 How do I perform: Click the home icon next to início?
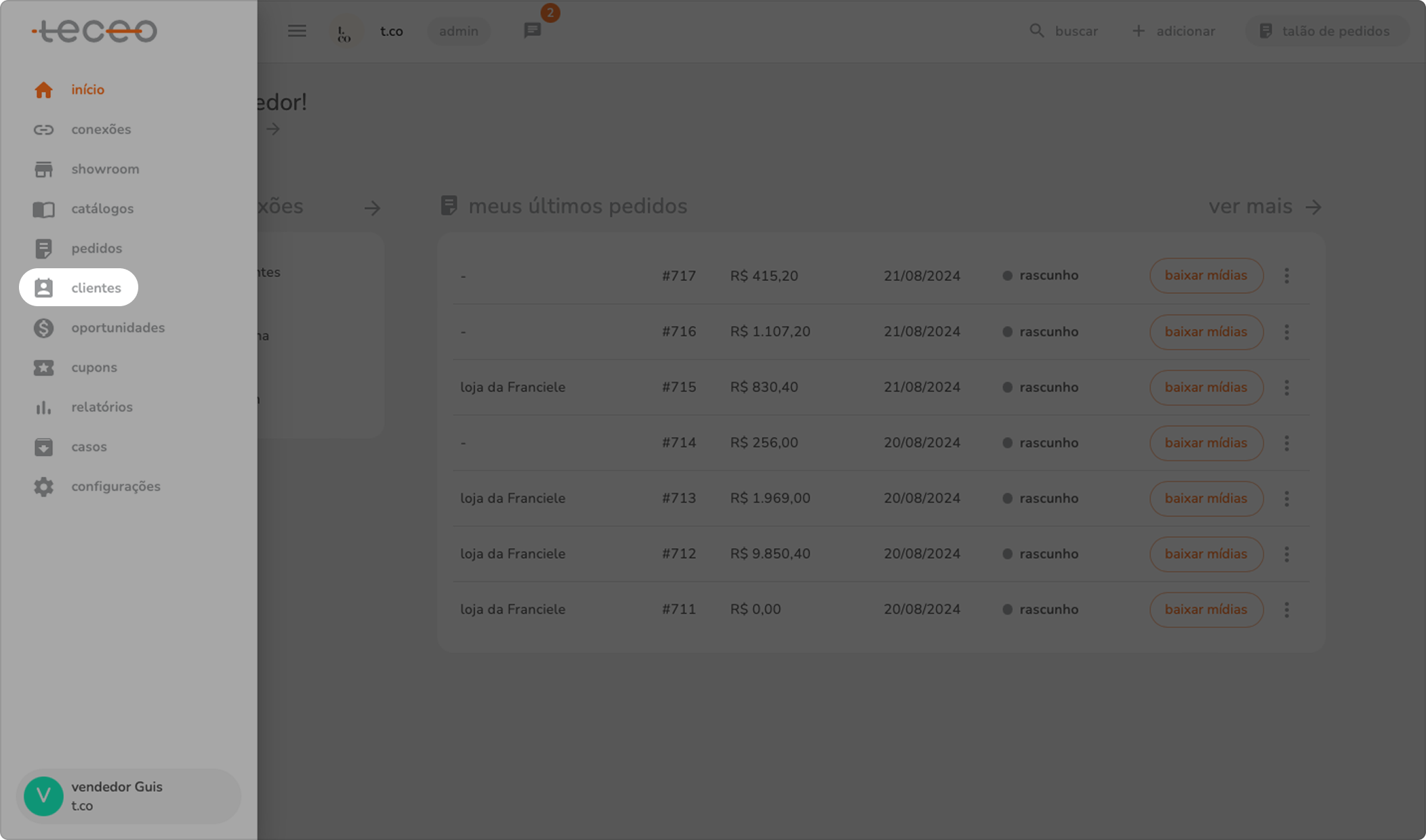(x=43, y=90)
